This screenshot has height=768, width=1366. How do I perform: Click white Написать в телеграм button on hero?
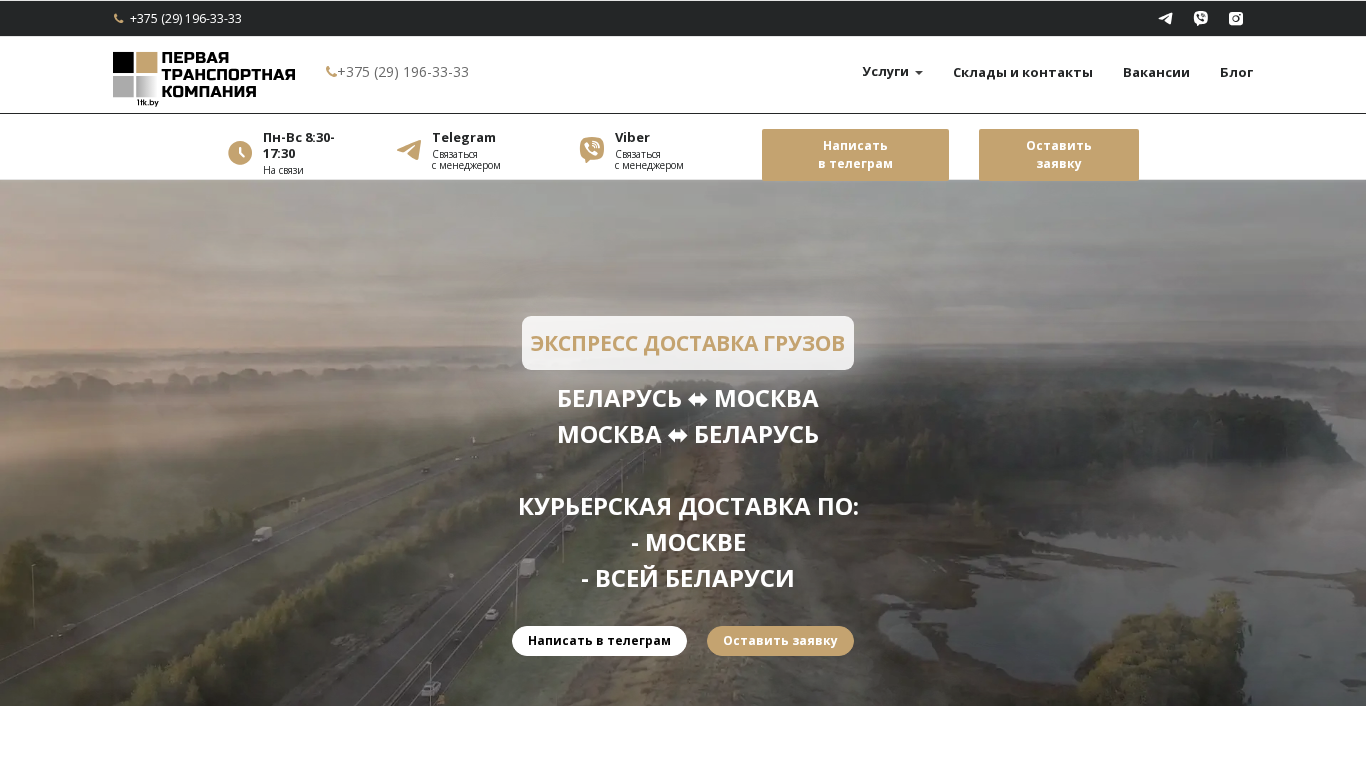(599, 641)
